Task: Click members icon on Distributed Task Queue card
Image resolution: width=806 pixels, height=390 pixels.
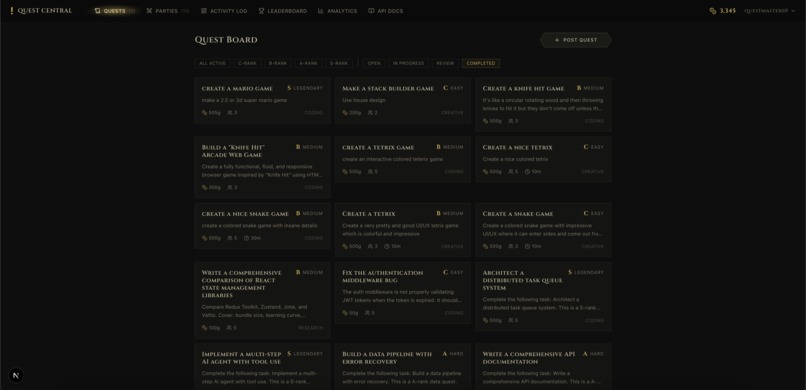Action: coord(510,321)
